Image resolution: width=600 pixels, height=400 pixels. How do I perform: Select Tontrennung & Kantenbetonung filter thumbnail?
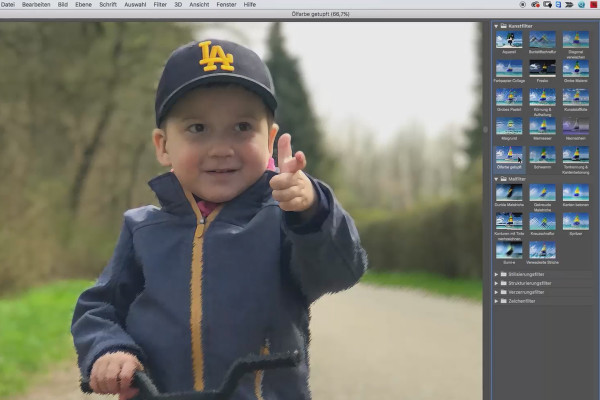tap(576, 155)
